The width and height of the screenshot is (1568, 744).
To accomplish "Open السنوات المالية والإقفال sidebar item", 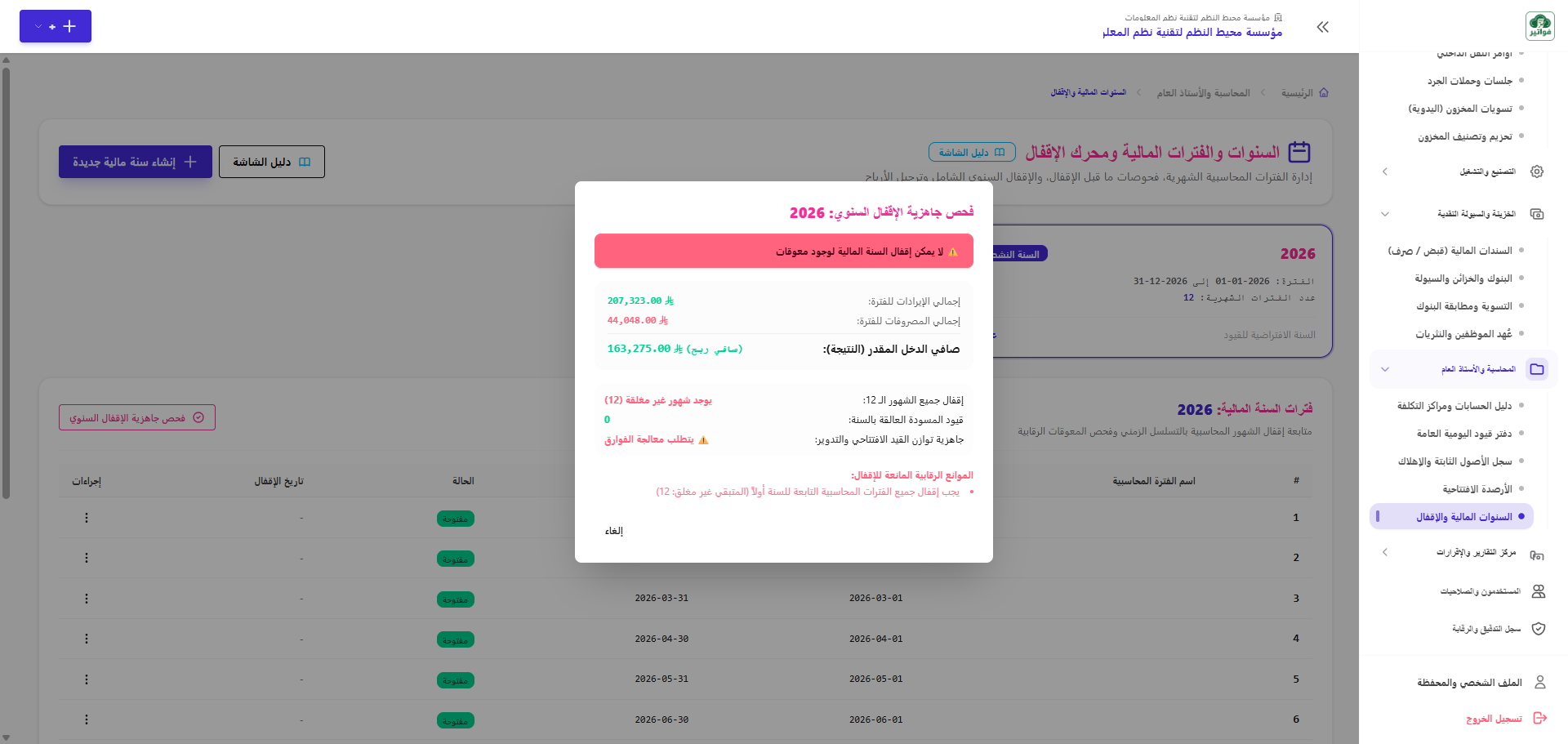I will (x=1451, y=517).
